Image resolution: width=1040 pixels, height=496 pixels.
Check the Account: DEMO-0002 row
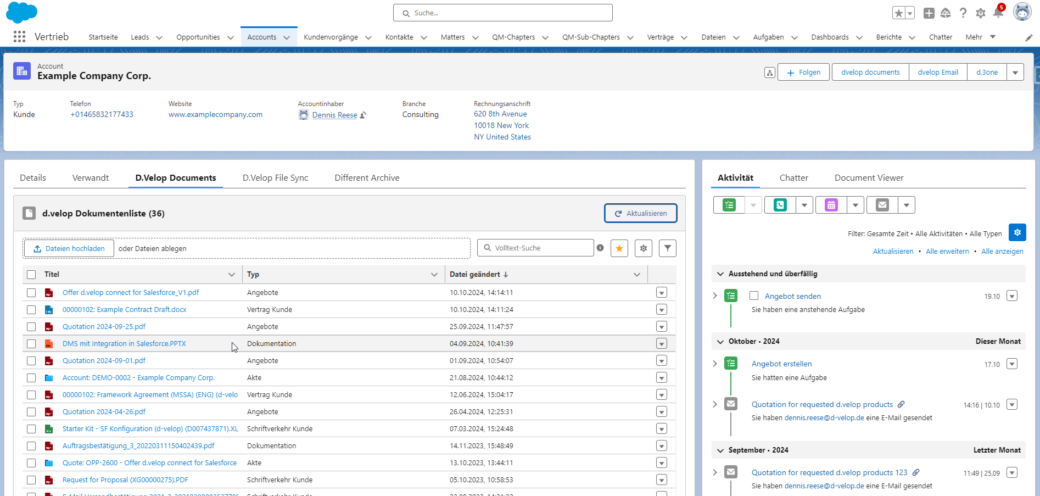click(31, 378)
